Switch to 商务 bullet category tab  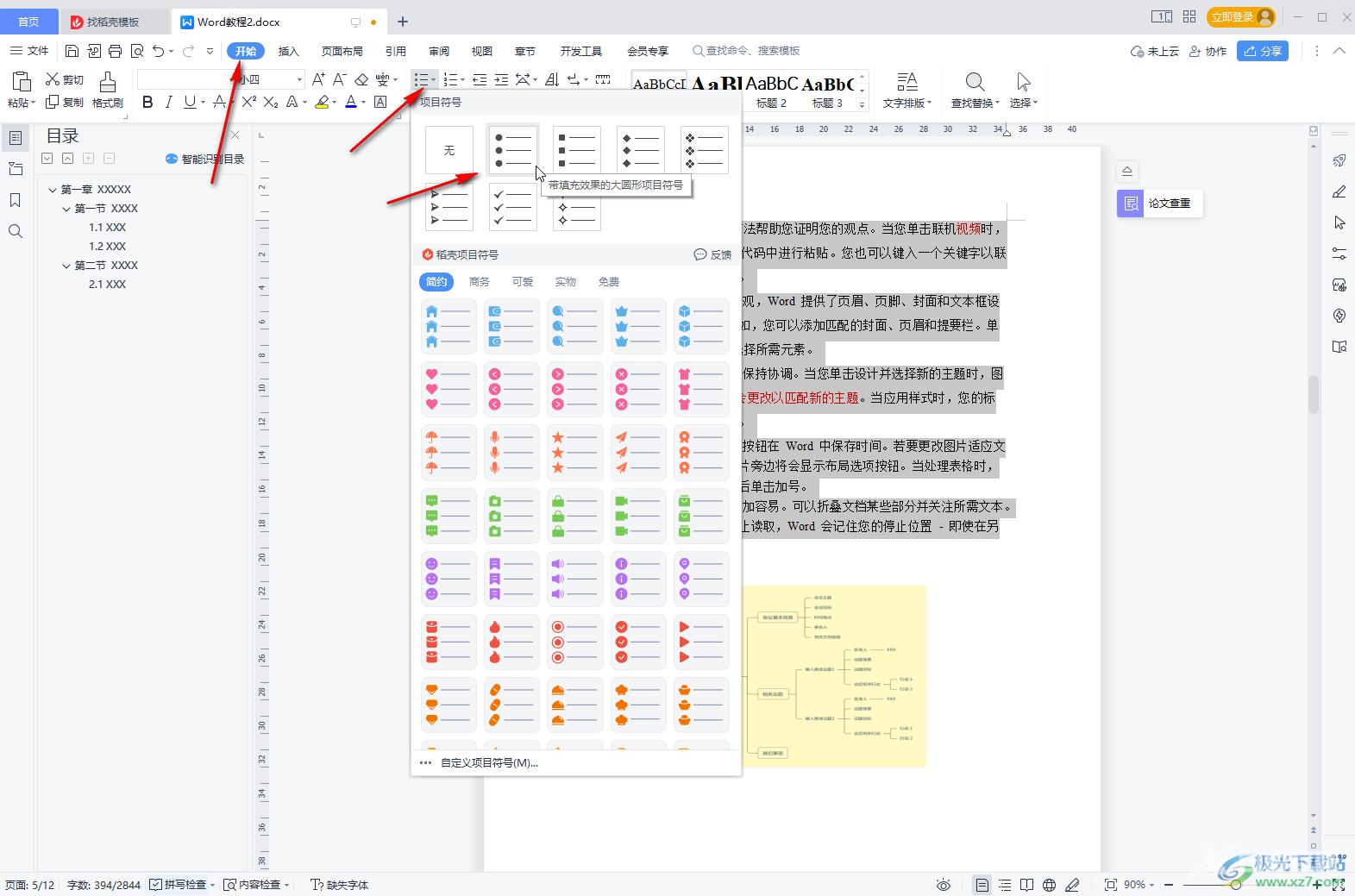tap(480, 282)
